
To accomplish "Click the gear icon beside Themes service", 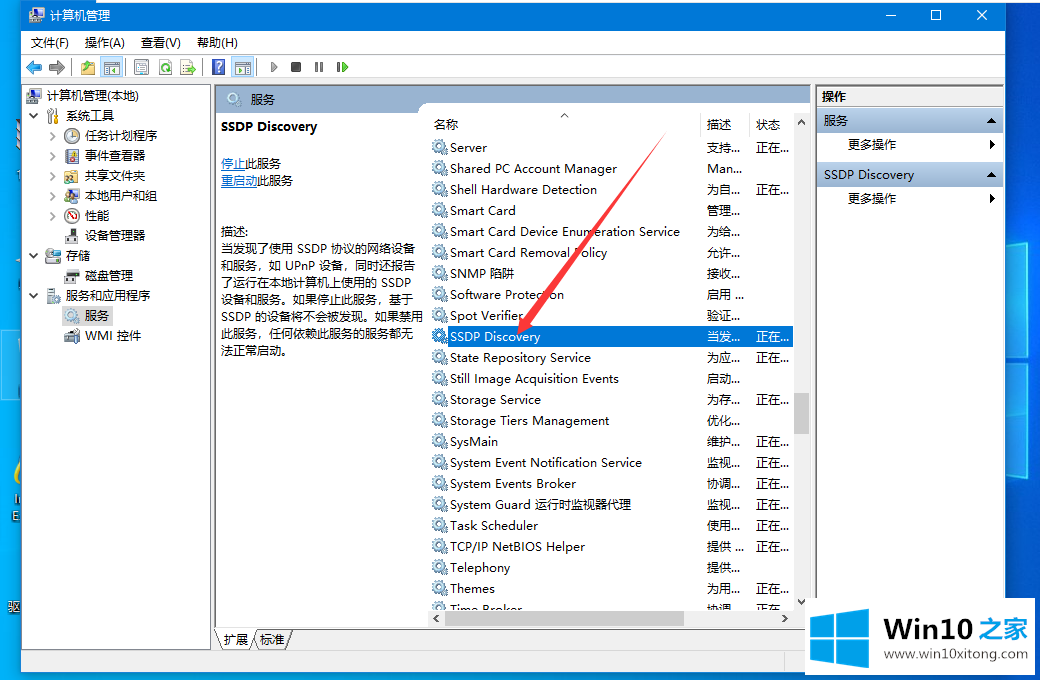I will point(439,588).
